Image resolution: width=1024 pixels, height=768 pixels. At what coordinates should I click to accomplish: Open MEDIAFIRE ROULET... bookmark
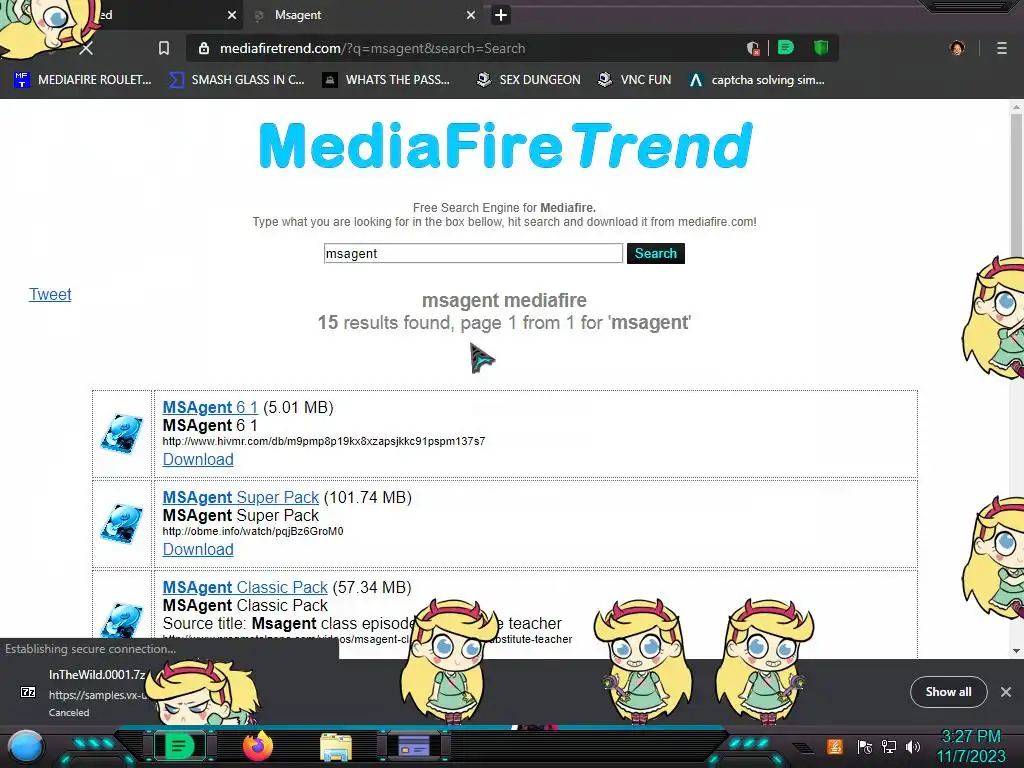(83, 80)
